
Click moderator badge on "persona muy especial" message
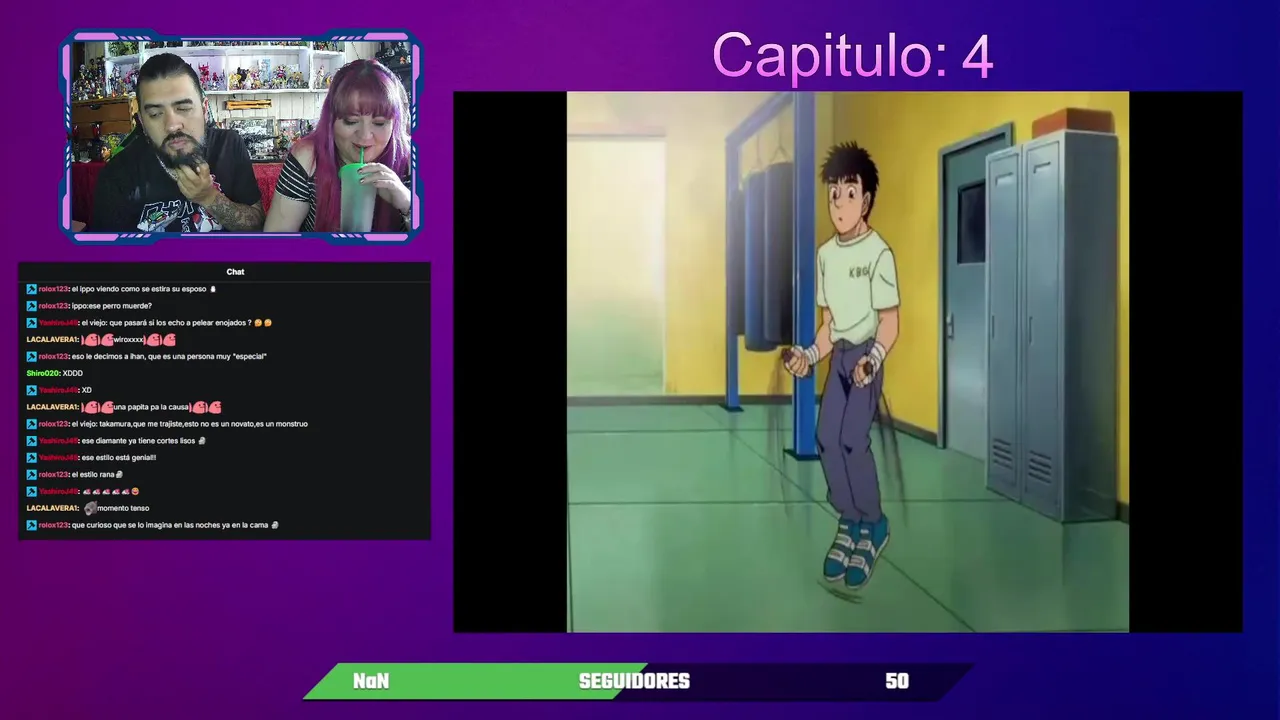pyautogui.click(x=31, y=357)
